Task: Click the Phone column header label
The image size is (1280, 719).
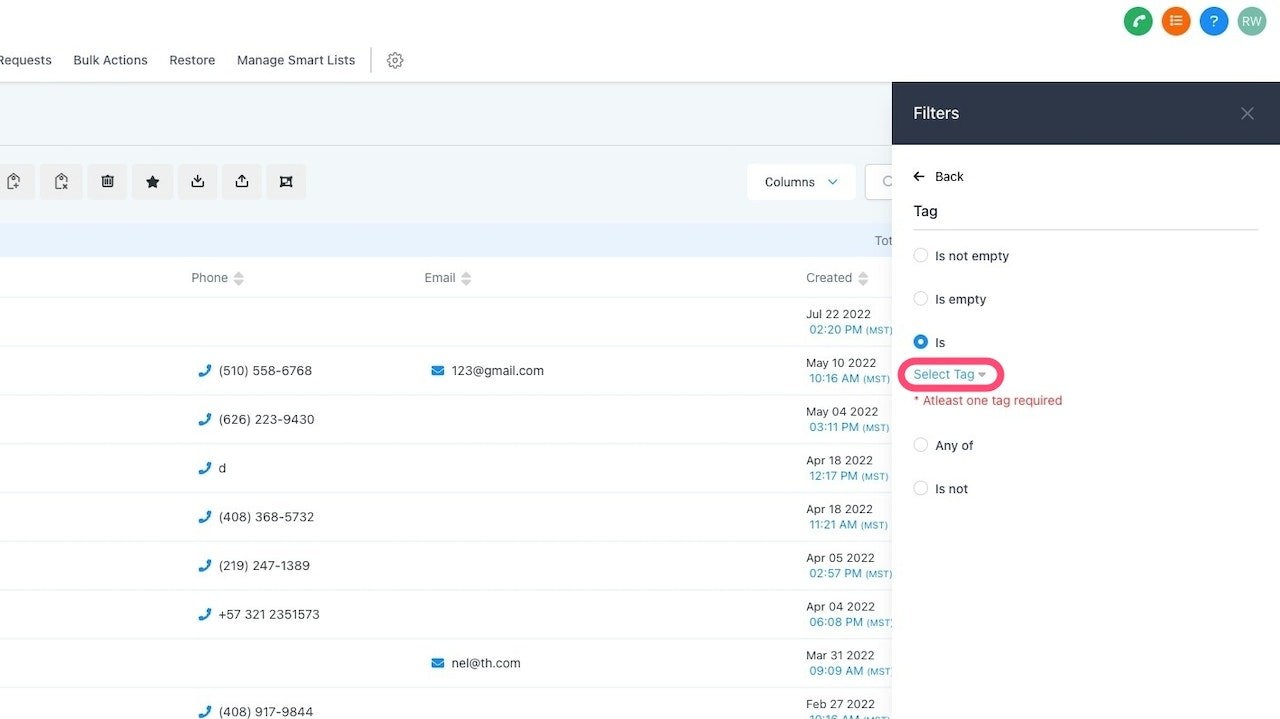Action: (210, 278)
